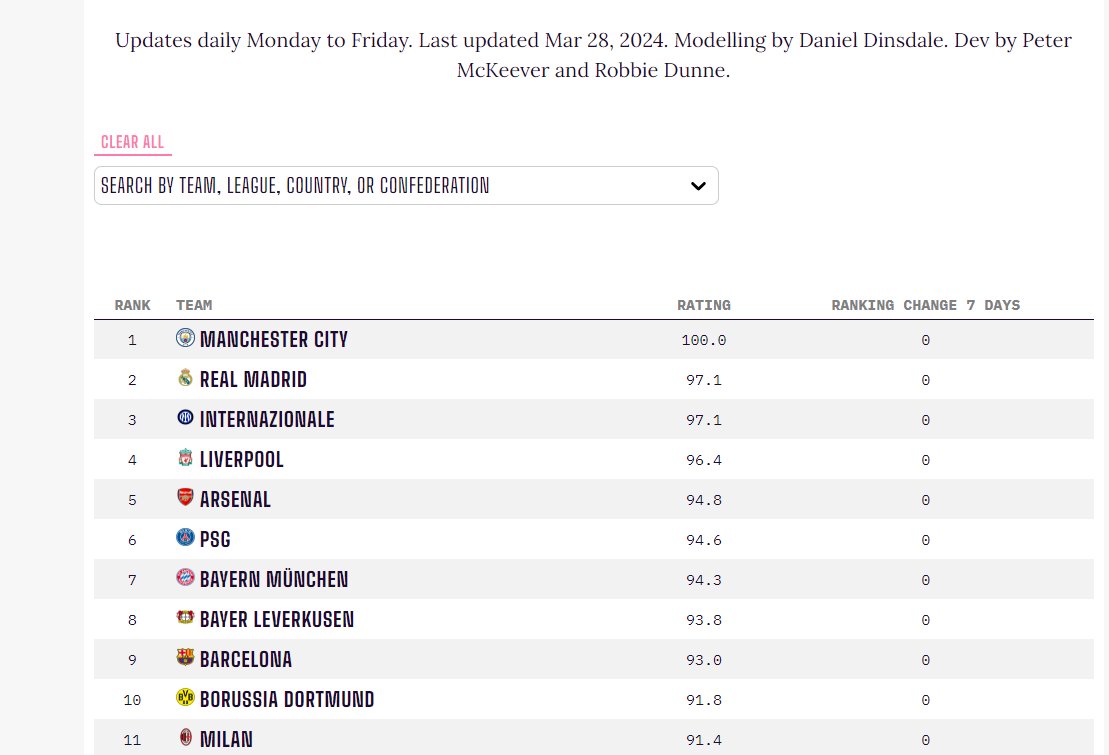Select the Real Madrid team name
1109x755 pixels.
click(253, 380)
